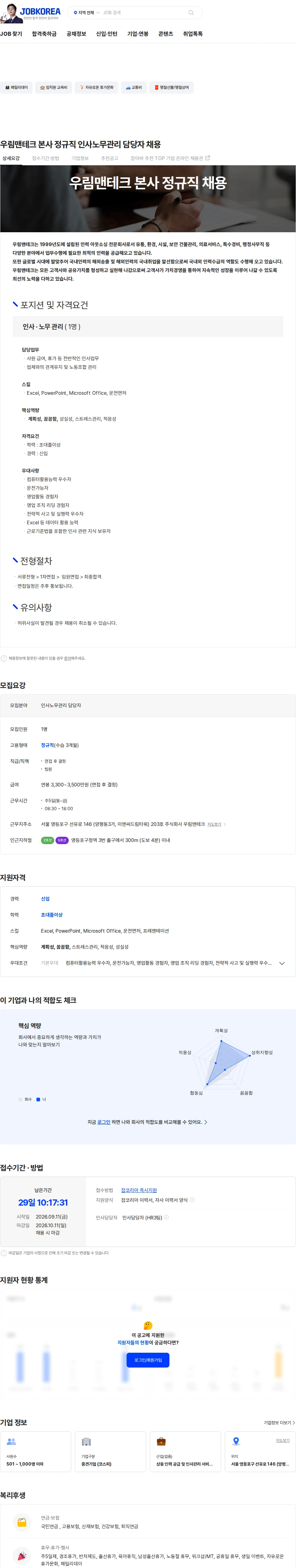Click the info icon beside 자사 이력서 양식
The width and height of the screenshot is (296, 1568).
coord(192,1200)
